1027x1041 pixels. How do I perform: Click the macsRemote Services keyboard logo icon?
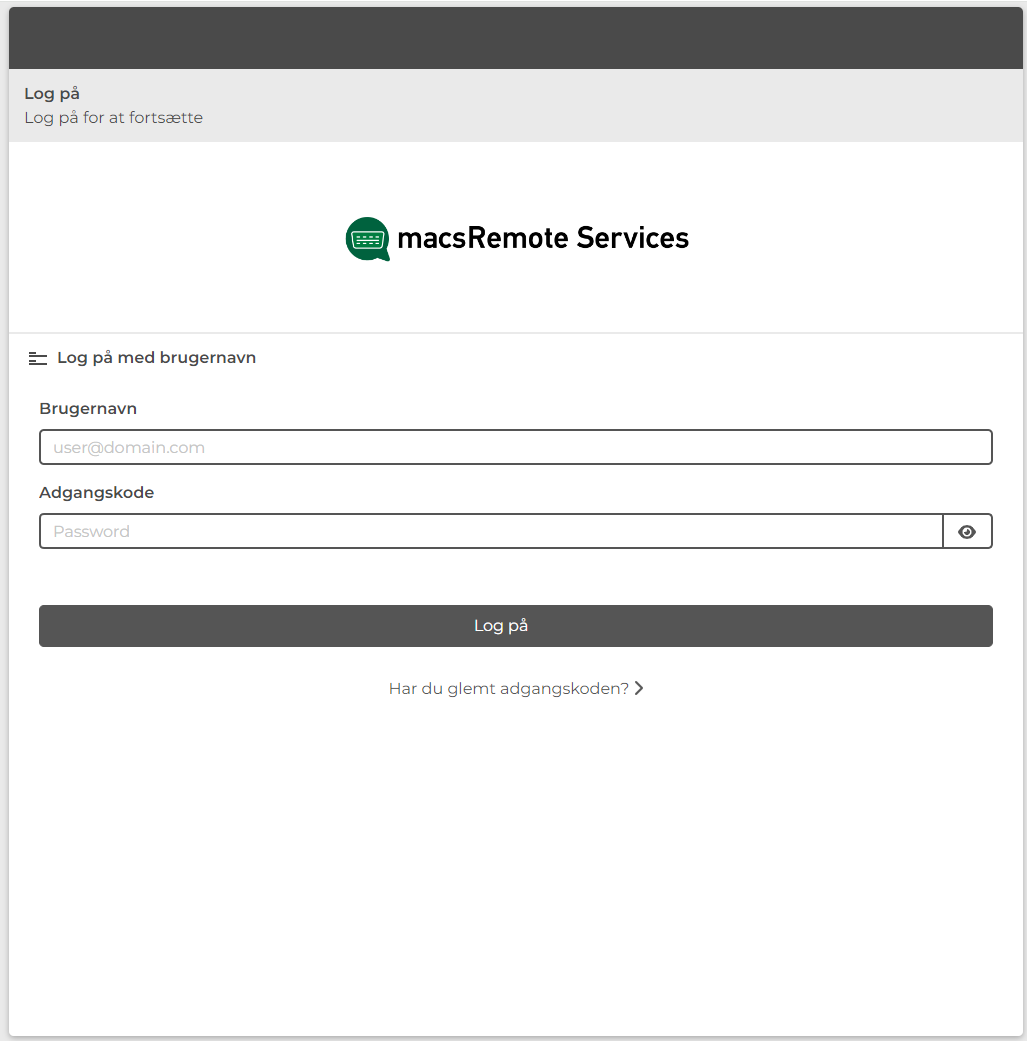pyautogui.click(x=368, y=239)
